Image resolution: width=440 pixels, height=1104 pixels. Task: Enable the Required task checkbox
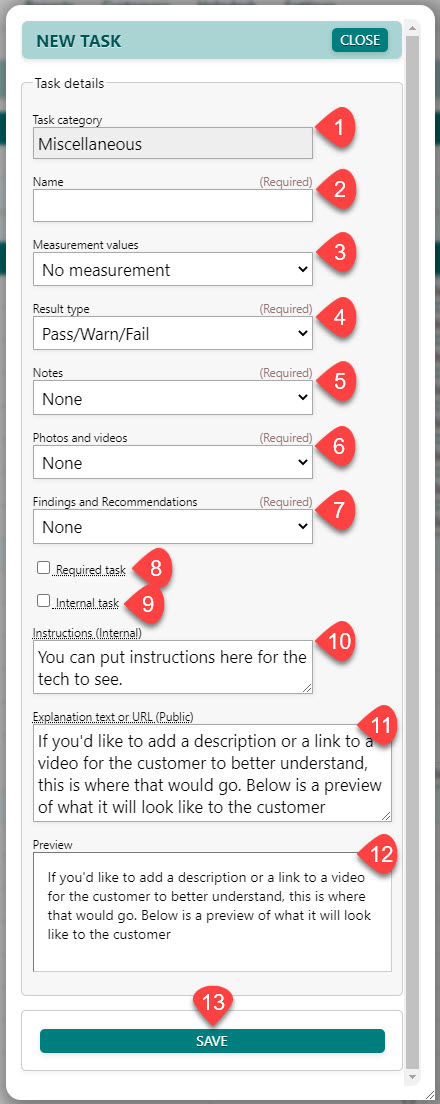(44, 567)
